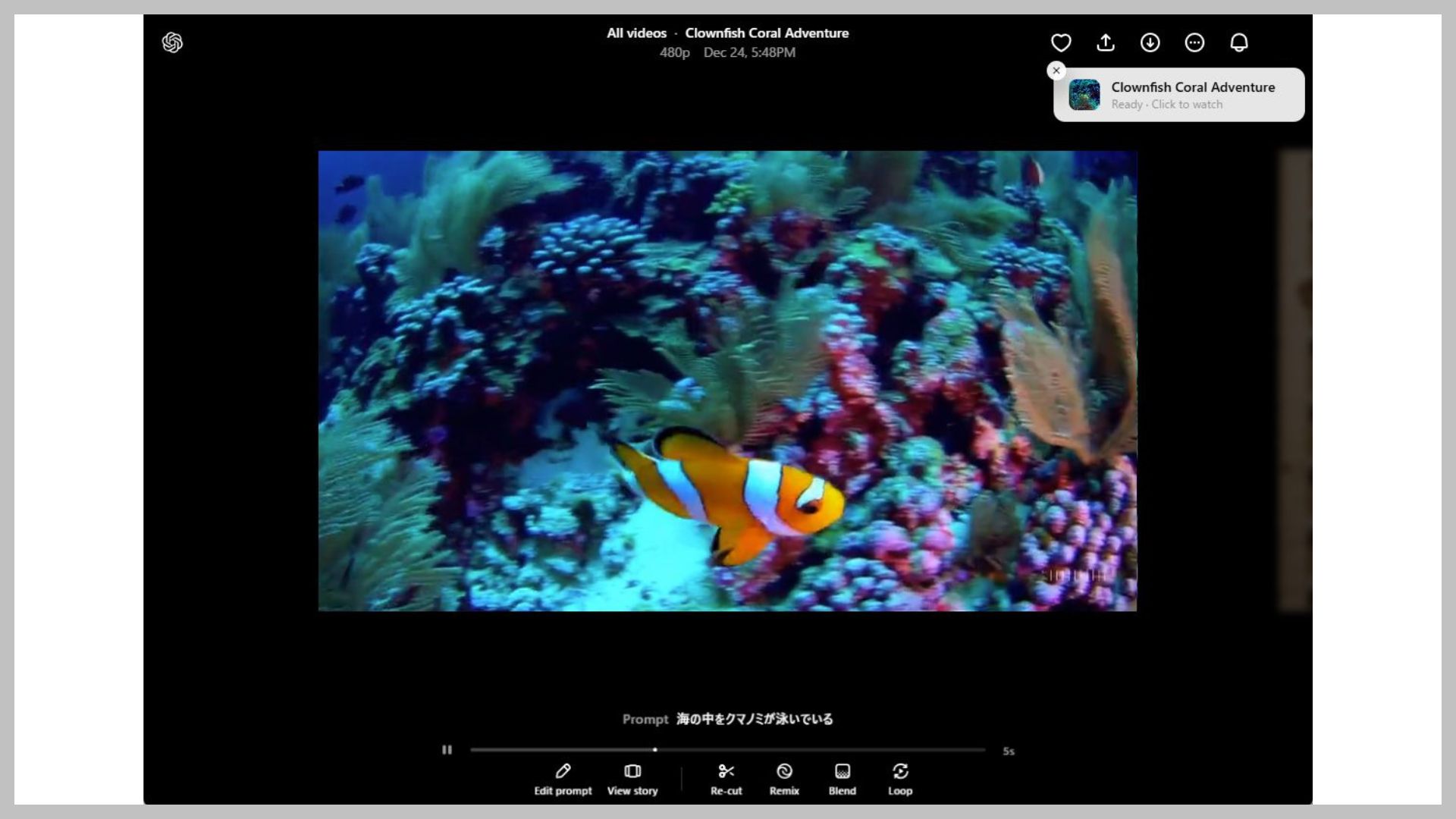Select the Re-cut tool
This screenshot has height=819, width=1456.
726,778
